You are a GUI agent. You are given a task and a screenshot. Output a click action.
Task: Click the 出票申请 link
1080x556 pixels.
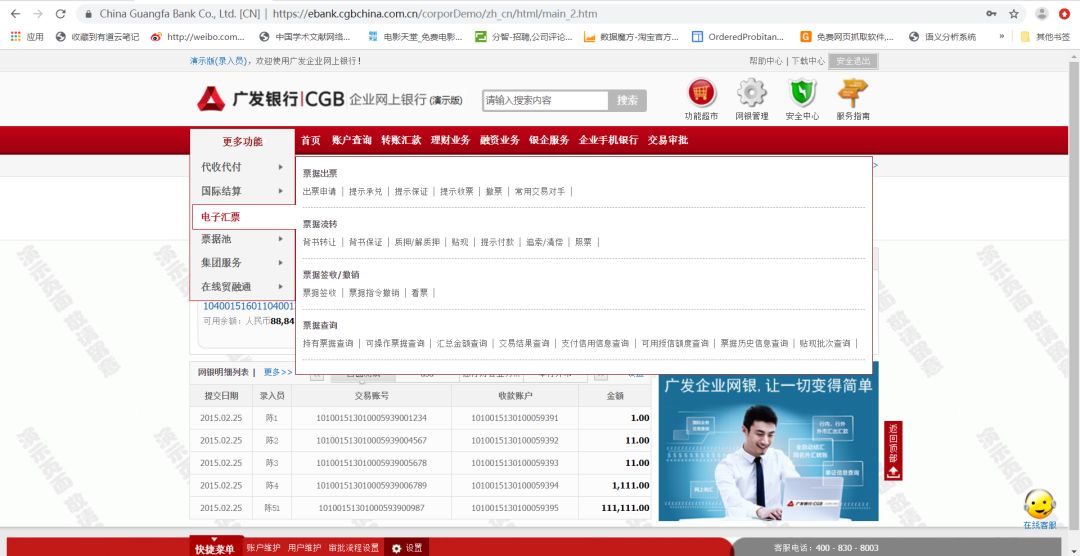click(x=320, y=192)
